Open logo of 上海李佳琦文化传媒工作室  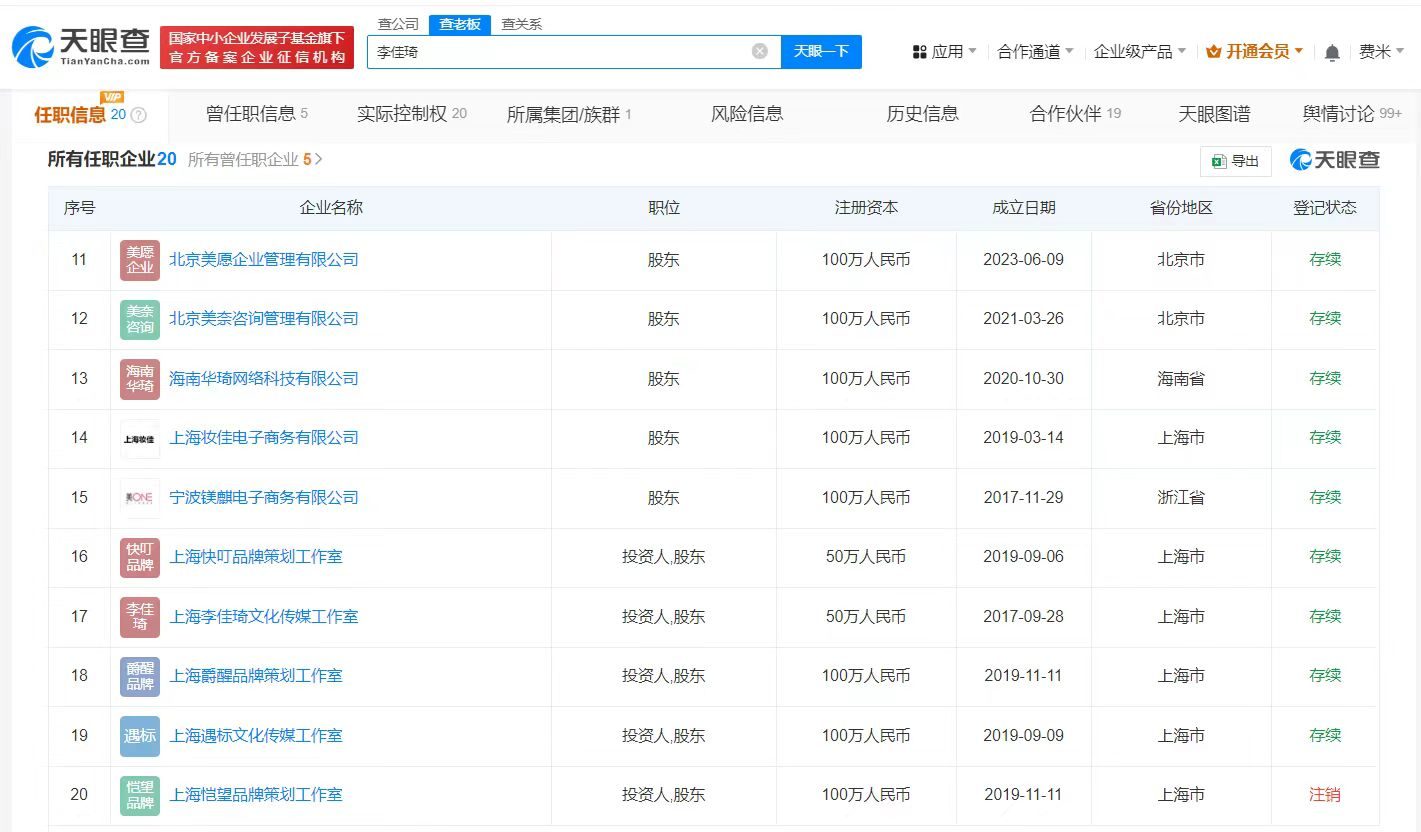coord(140,617)
